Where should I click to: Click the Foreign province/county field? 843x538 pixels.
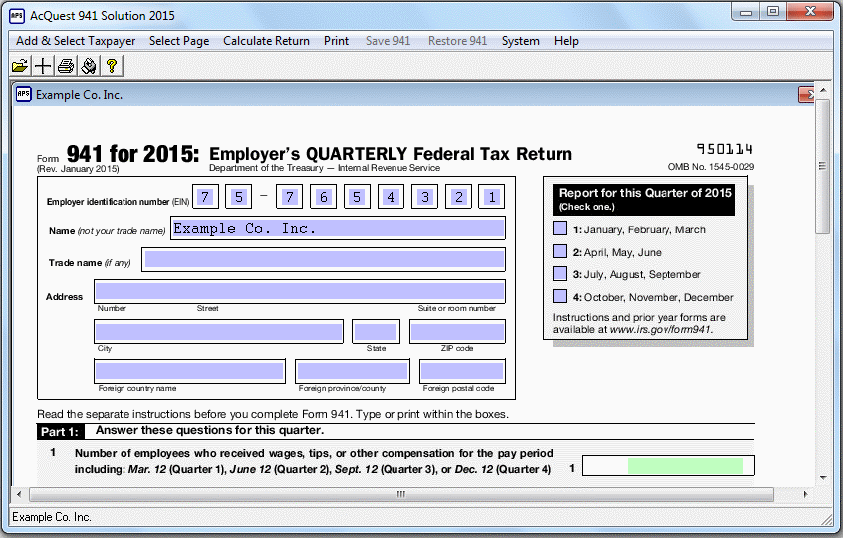pyautogui.click(x=352, y=371)
